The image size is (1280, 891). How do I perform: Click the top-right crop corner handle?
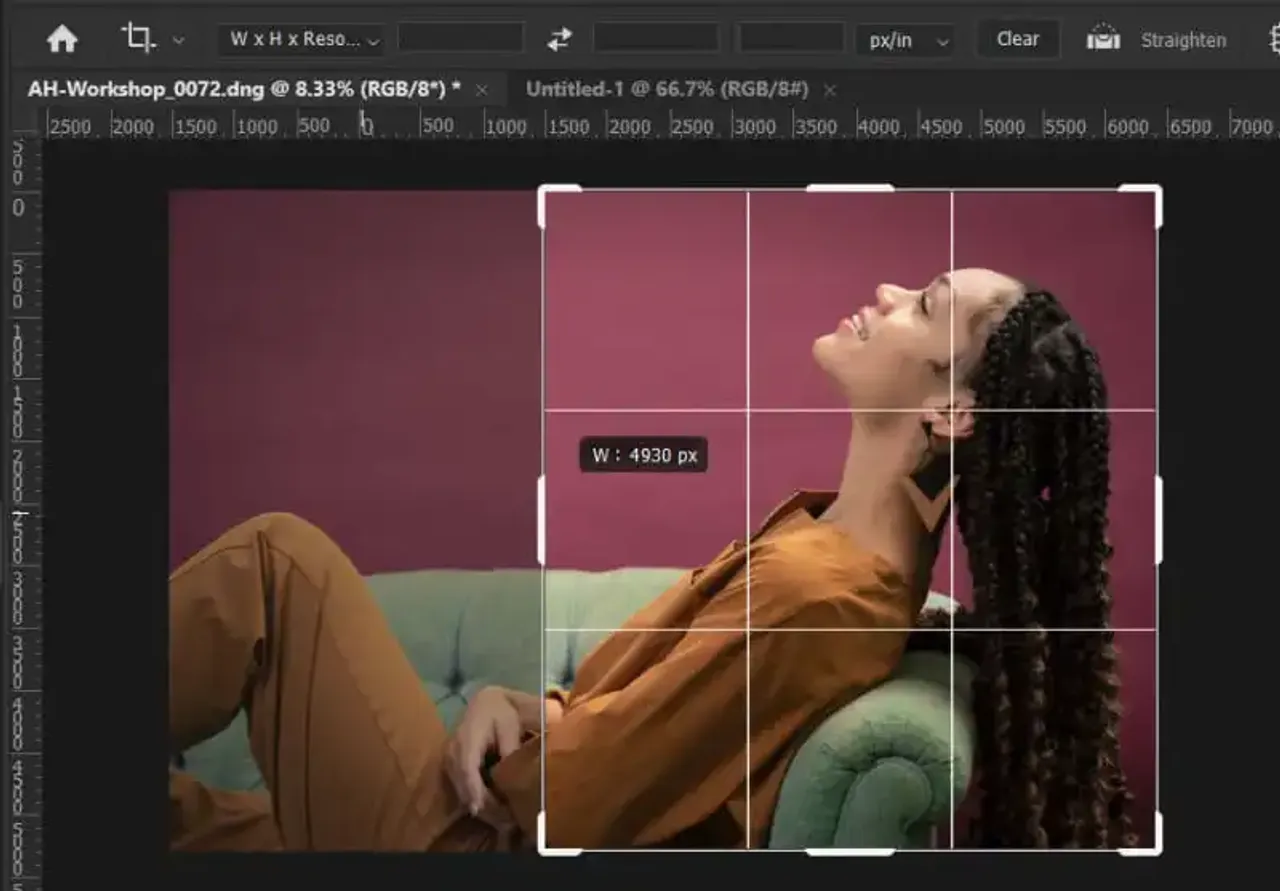click(x=1157, y=190)
